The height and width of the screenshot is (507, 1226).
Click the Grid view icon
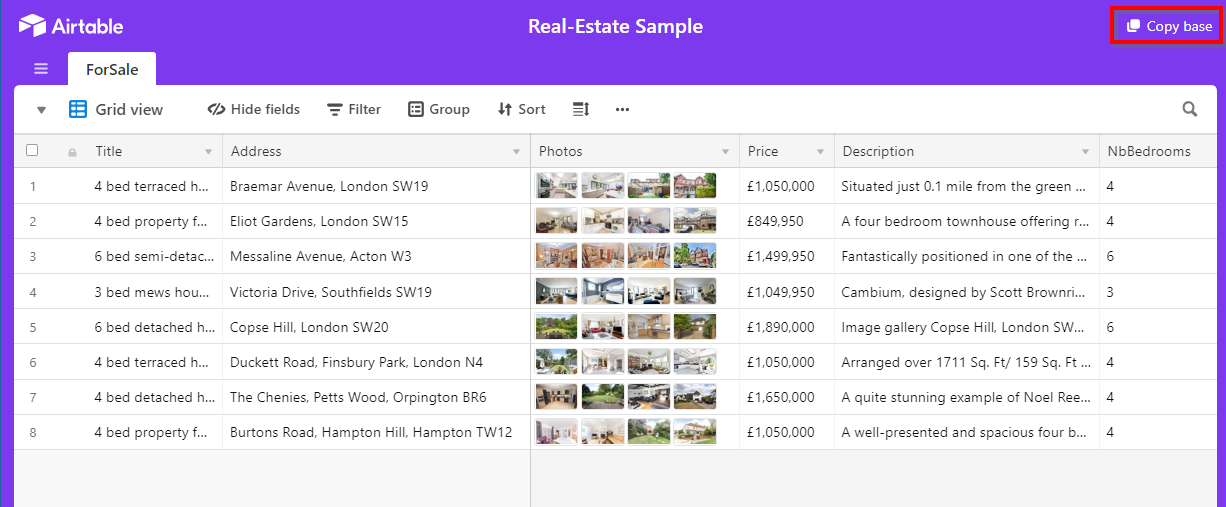(x=78, y=109)
